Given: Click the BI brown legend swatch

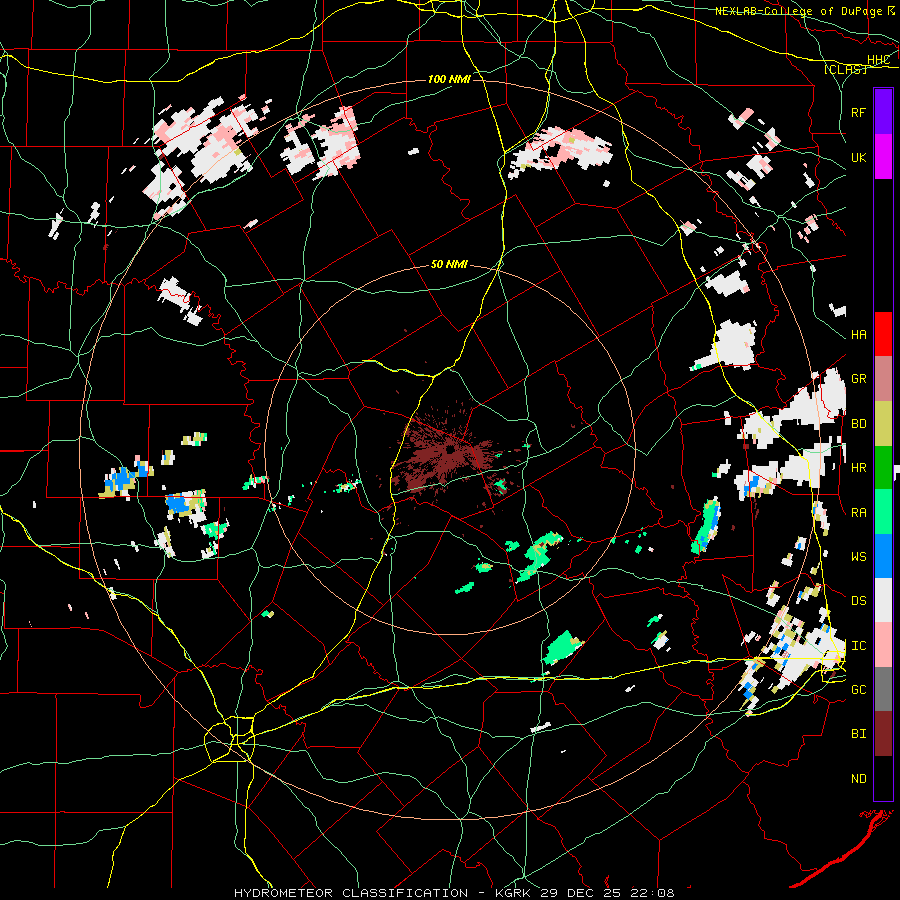Looking at the screenshot, I should [x=883, y=734].
